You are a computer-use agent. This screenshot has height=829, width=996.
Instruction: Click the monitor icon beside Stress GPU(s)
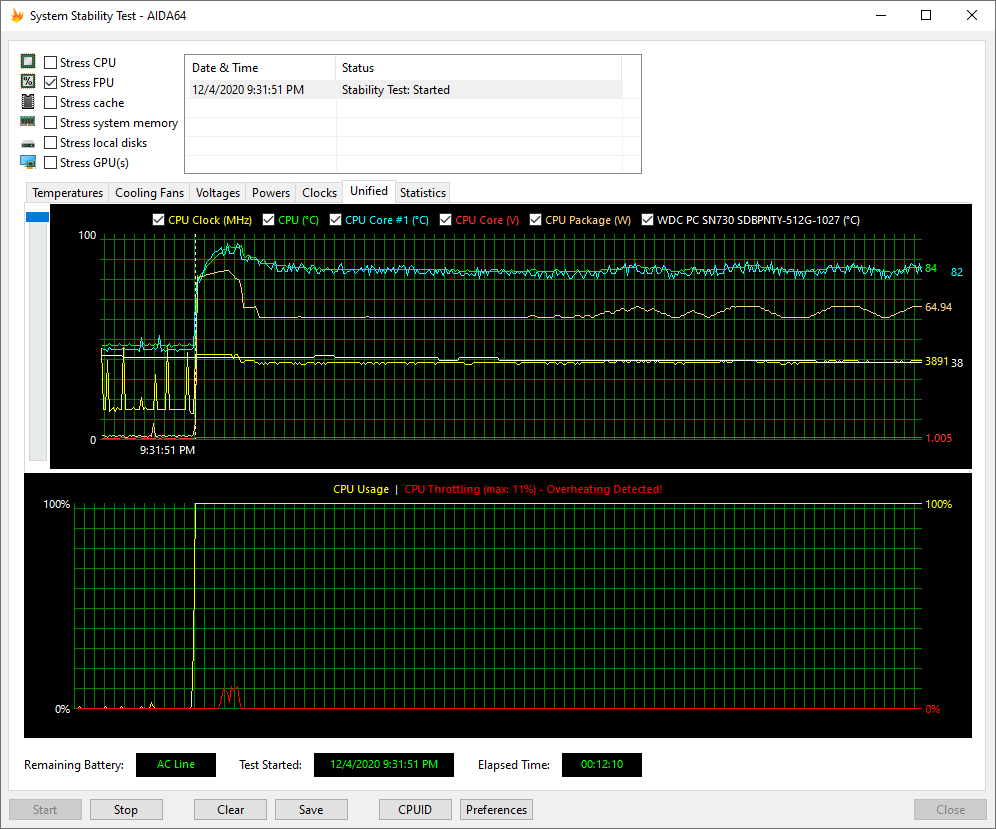click(28, 162)
